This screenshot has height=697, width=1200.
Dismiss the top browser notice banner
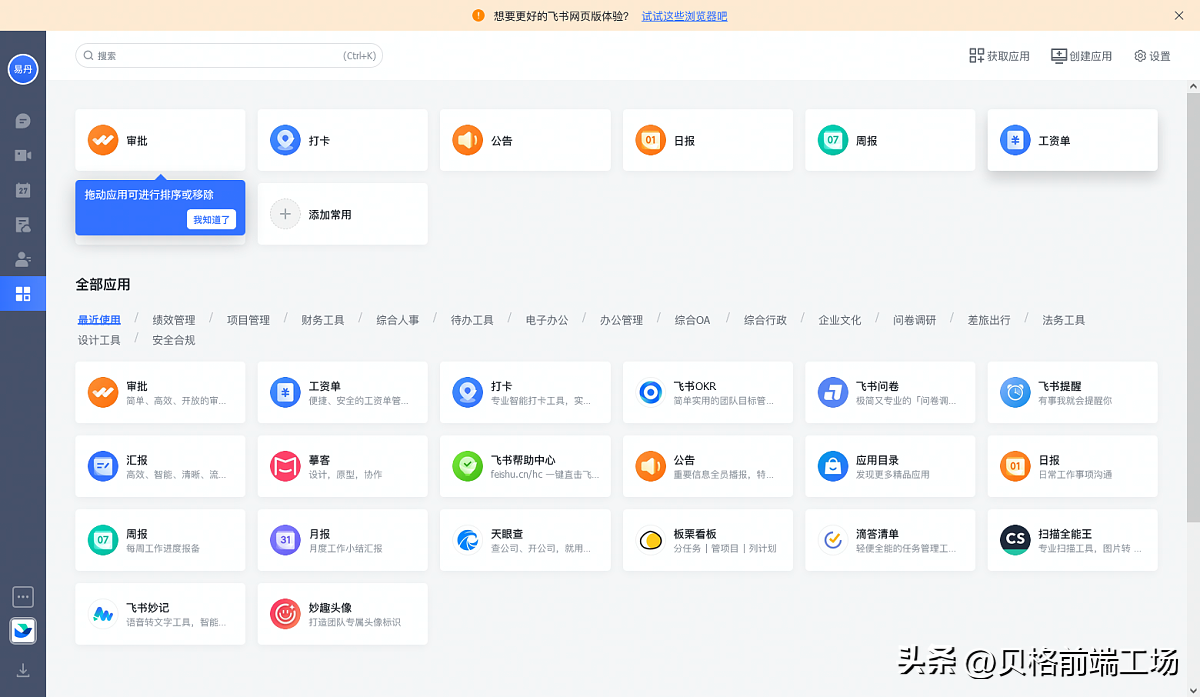click(x=1179, y=16)
